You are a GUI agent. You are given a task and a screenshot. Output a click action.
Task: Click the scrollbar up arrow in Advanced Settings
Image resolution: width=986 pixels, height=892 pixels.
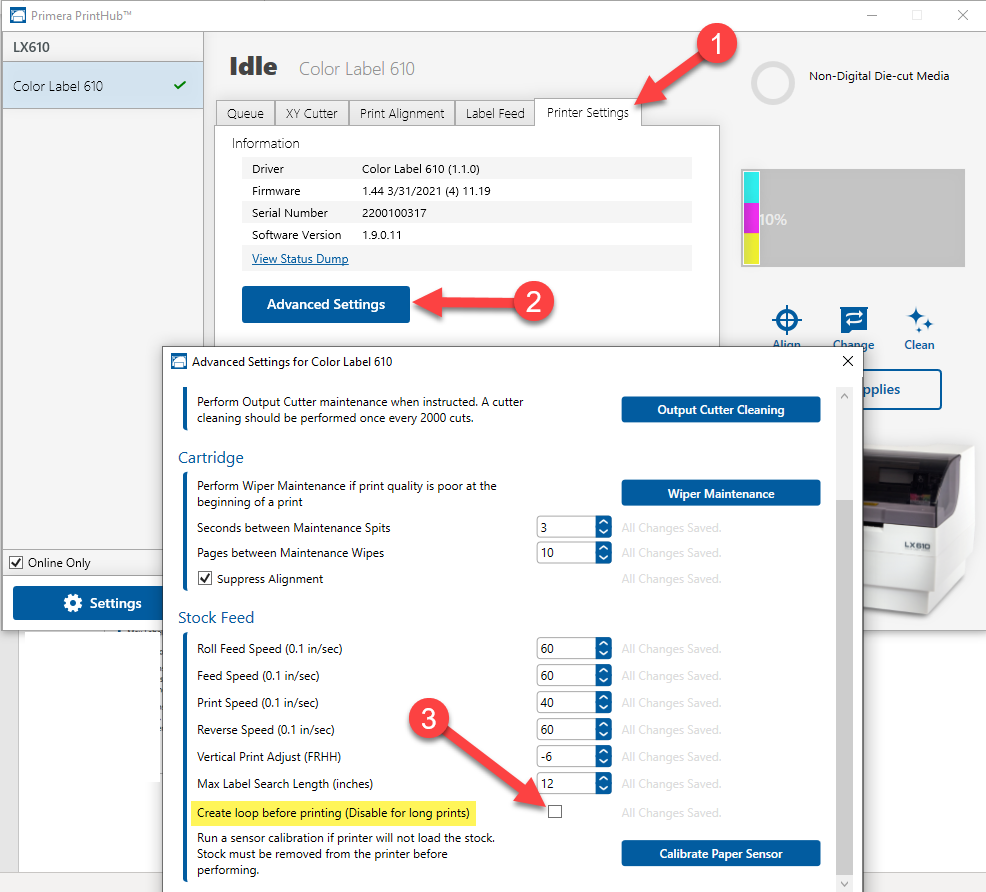coord(845,396)
